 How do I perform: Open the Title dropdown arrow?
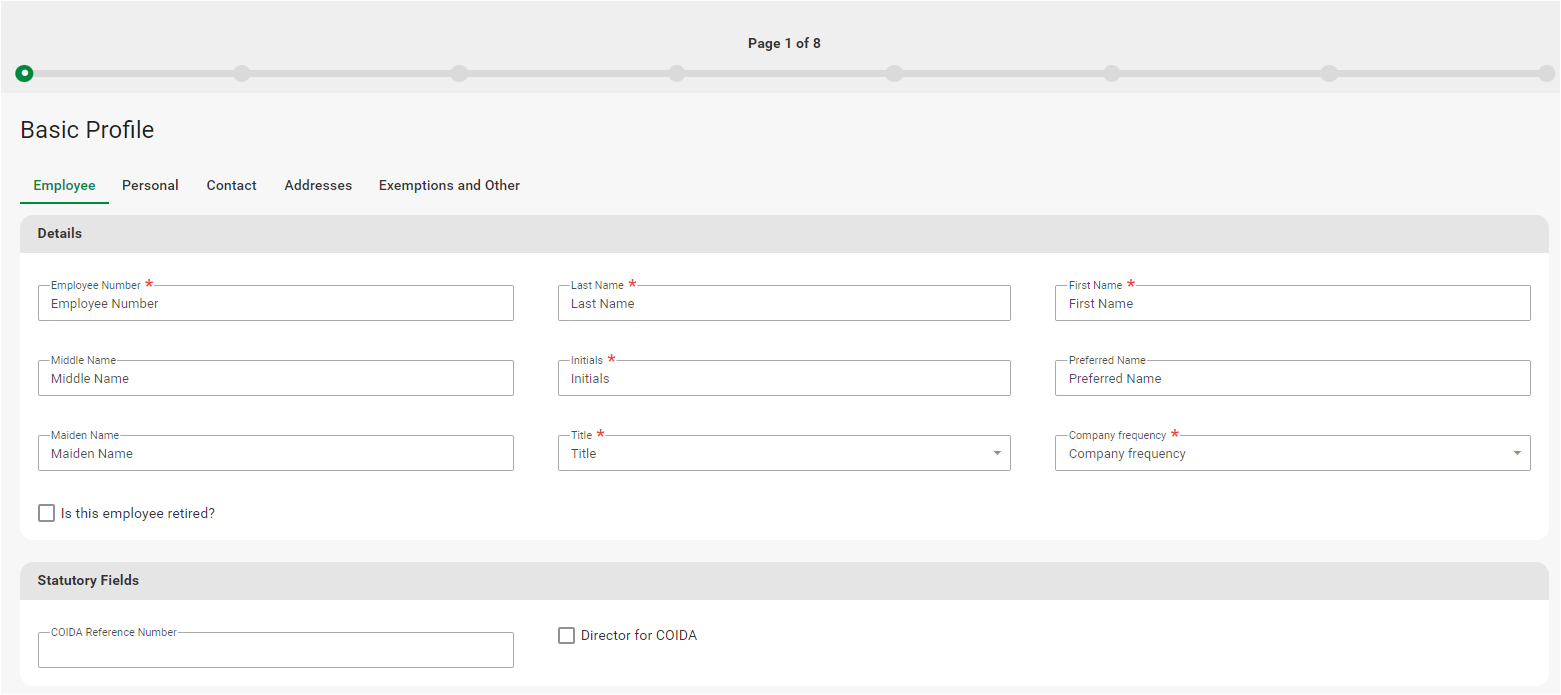[x=996, y=454]
